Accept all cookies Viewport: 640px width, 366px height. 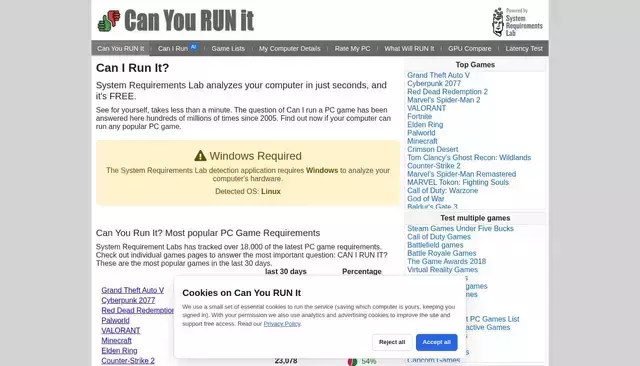click(x=436, y=342)
